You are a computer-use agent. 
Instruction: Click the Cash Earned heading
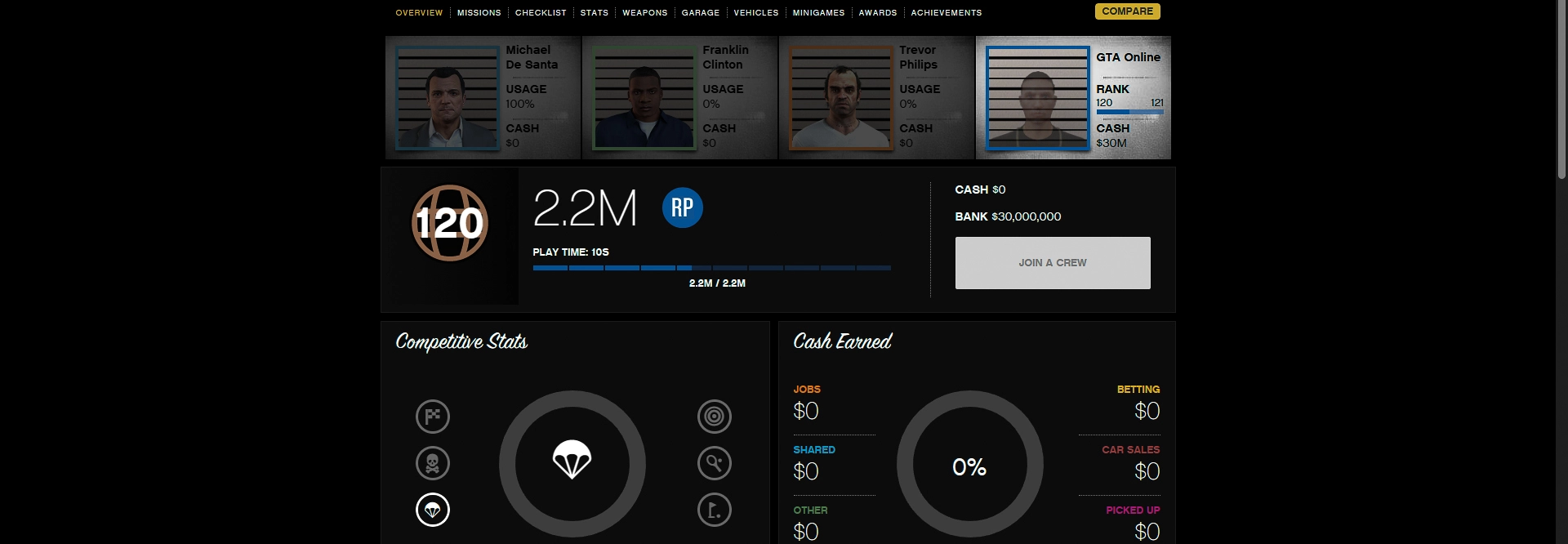(843, 341)
